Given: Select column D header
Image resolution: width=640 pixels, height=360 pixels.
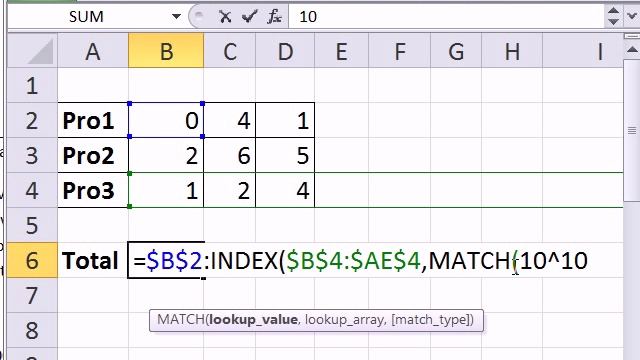Looking at the screenshot, I should pyautogui.click(x=285, y=51).
